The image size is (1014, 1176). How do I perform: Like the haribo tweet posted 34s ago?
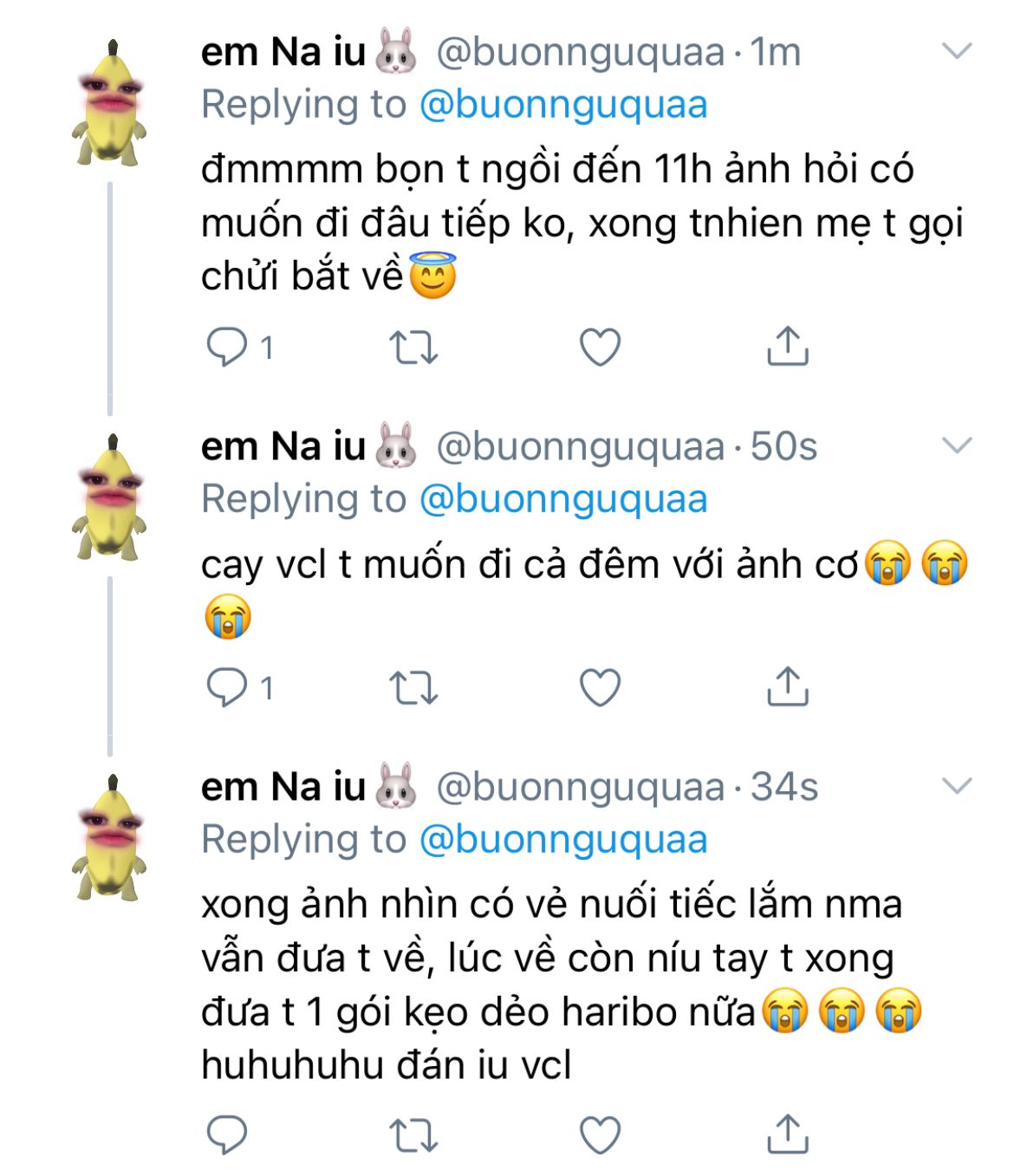(600, 1135)
